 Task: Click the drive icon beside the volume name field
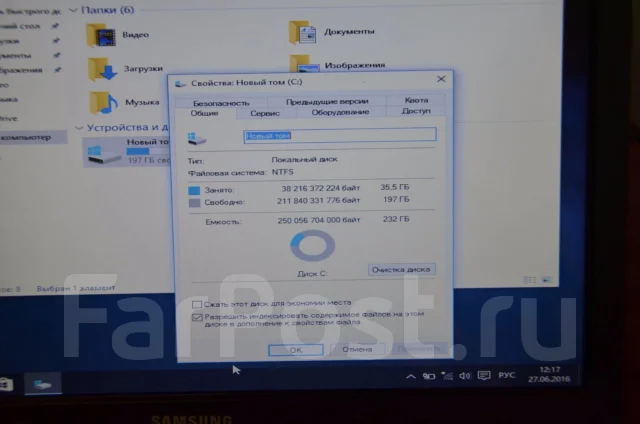coord(197,138)
